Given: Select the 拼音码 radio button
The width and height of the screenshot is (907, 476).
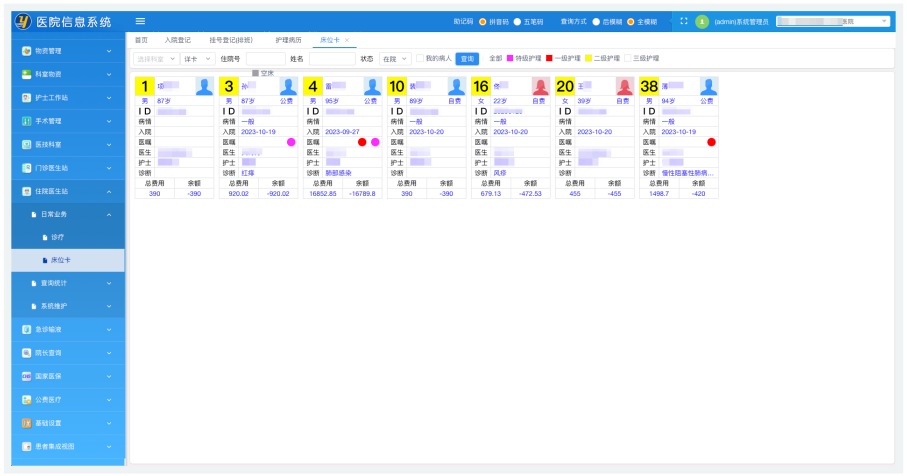Looking at the screenshot, I should [482, 21].
